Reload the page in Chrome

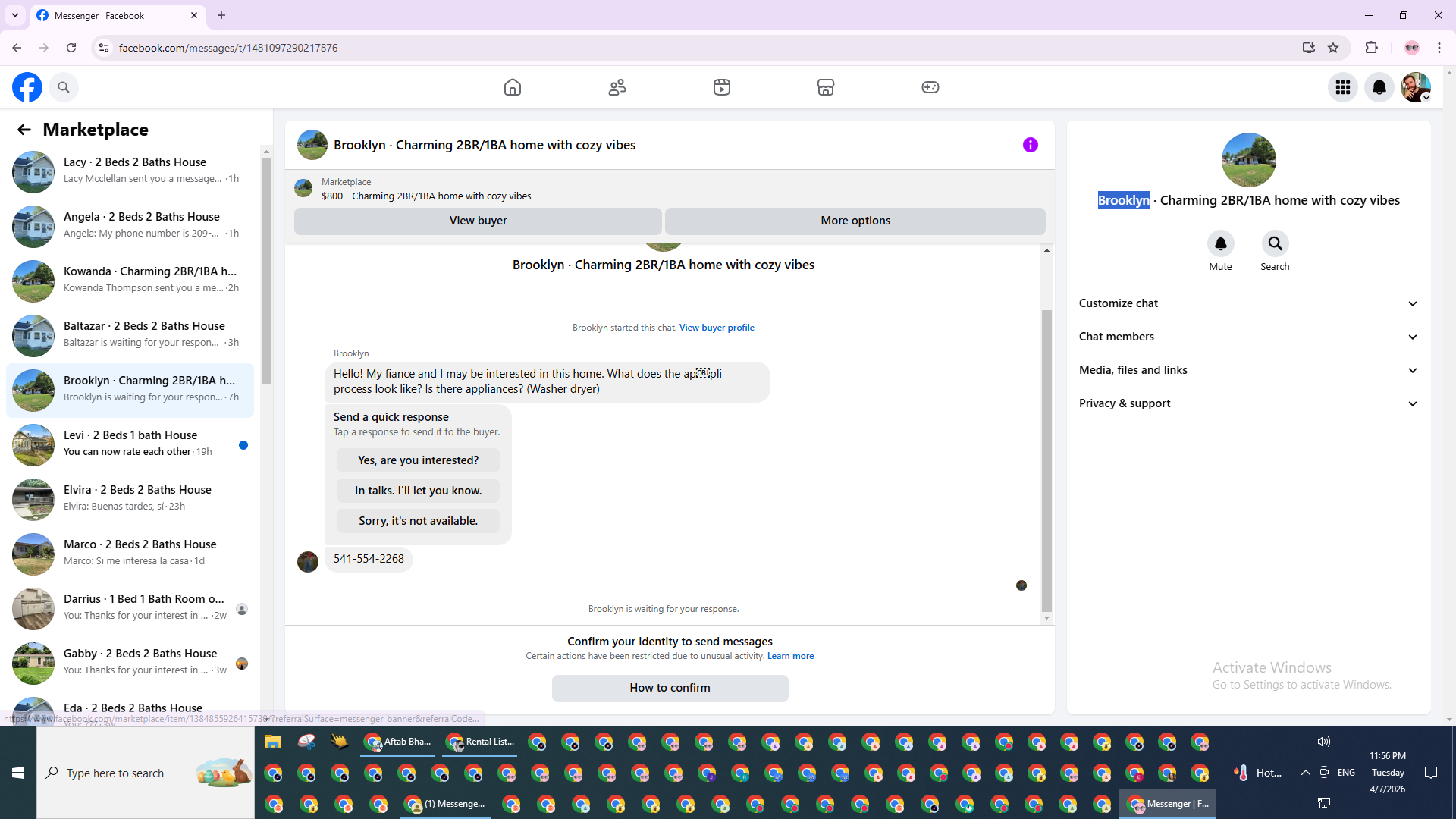point(71,48)
